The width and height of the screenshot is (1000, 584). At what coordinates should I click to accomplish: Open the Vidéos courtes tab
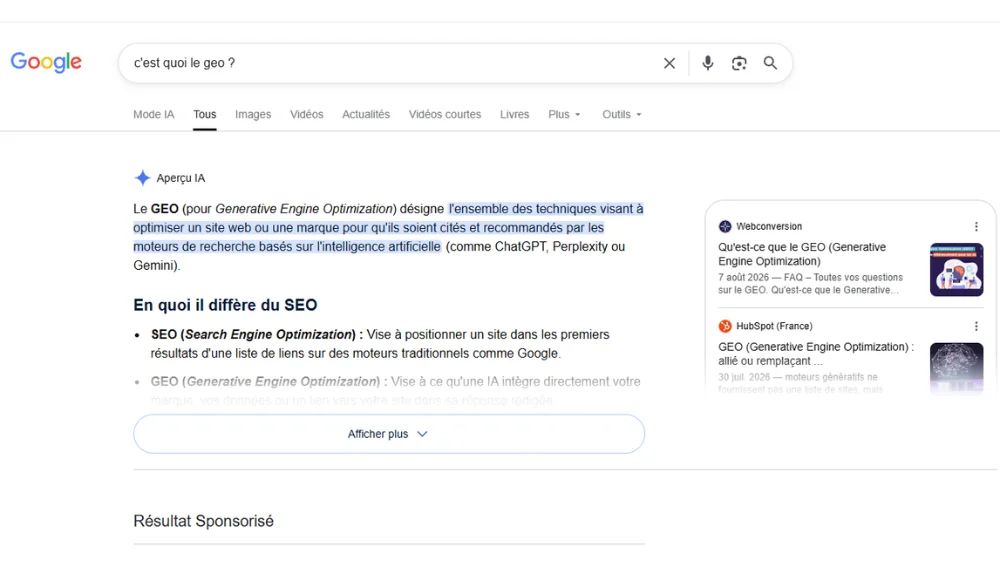[x=445, y=115]
